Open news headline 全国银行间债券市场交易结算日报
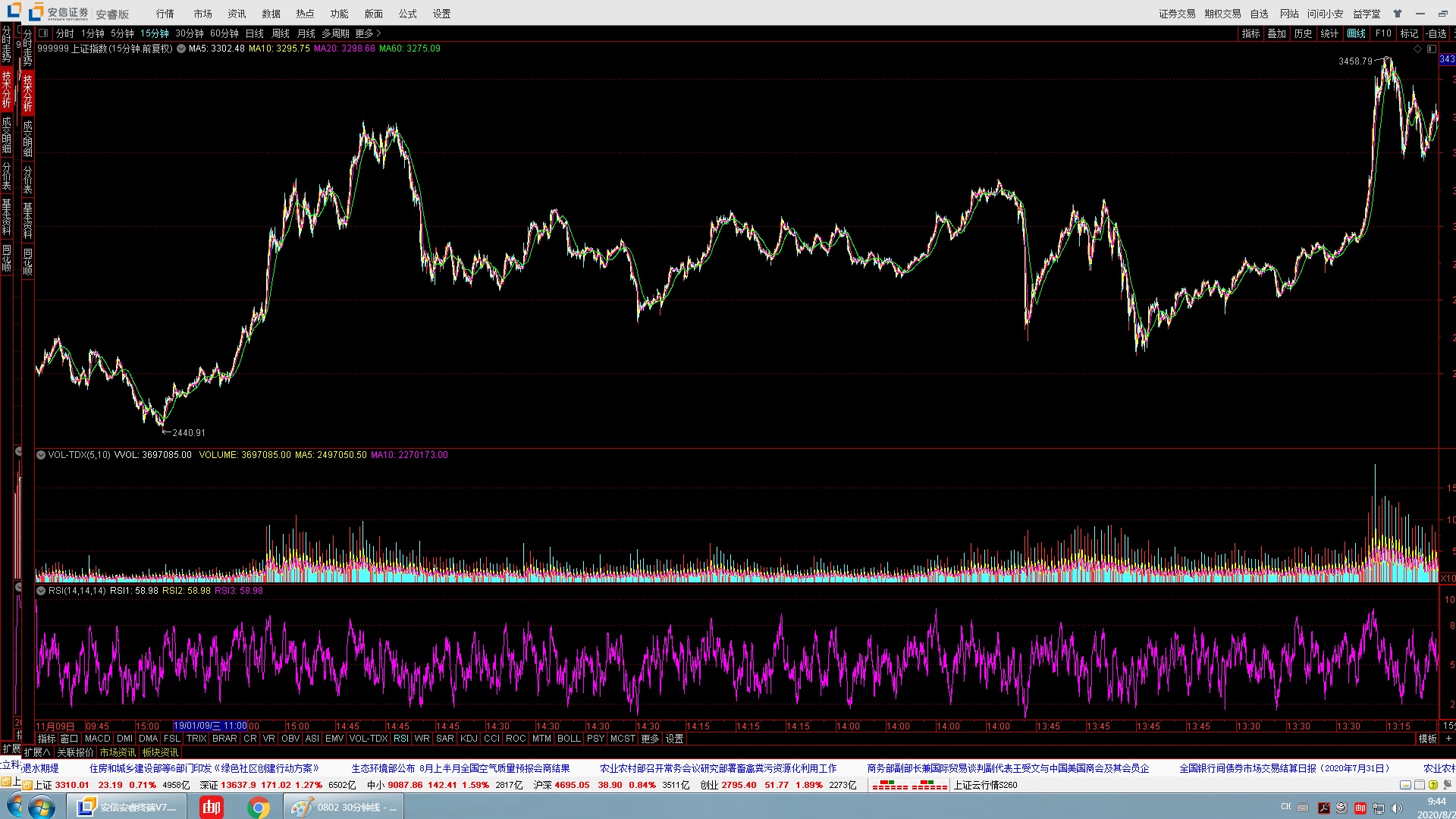The height and width of the screenshot is (819, 1456). (x=1285, y=768)
